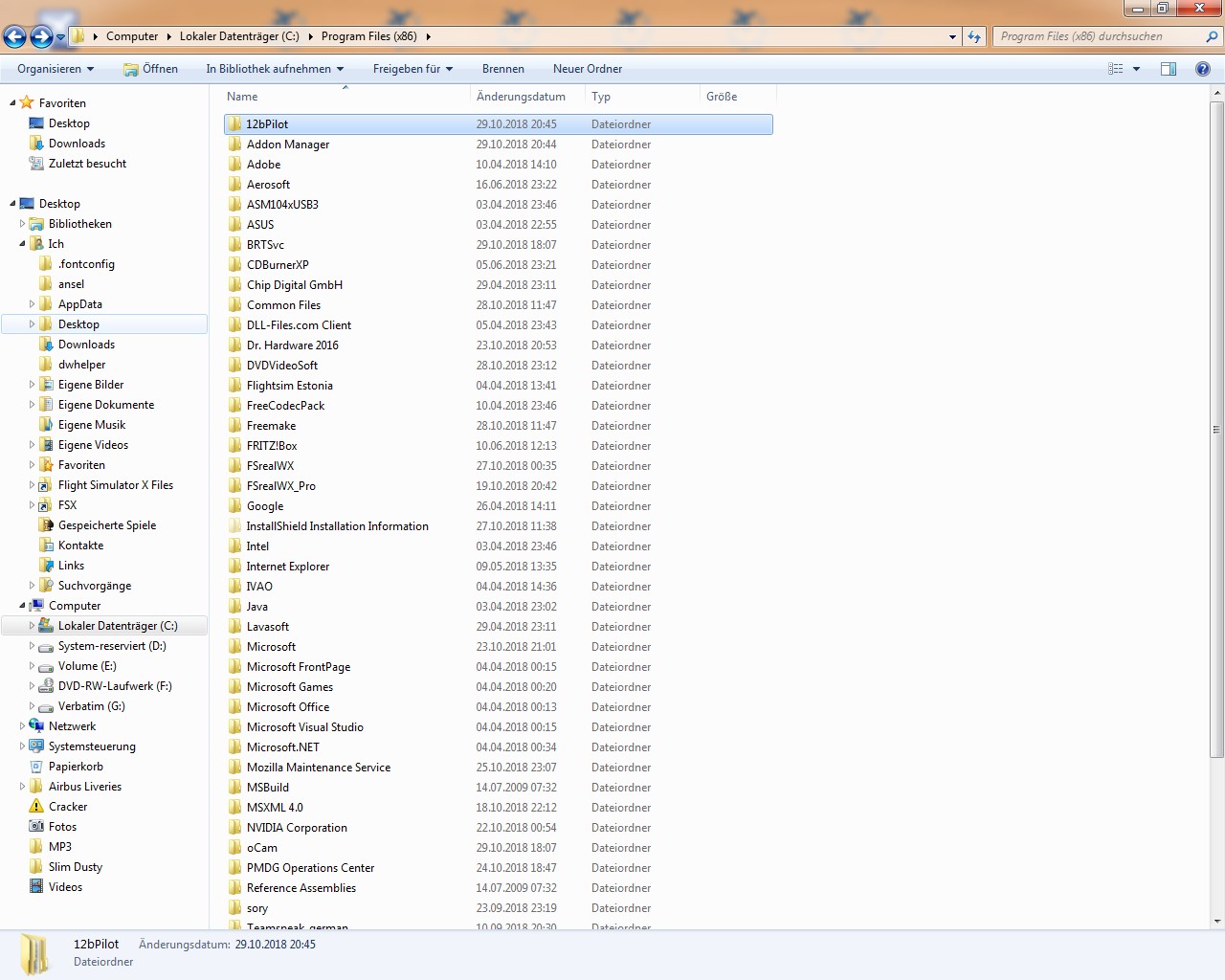Screen dimensions: 1225x980
Task: Sort by the Änderungsdatum column header
Action: tap(521, 97)
